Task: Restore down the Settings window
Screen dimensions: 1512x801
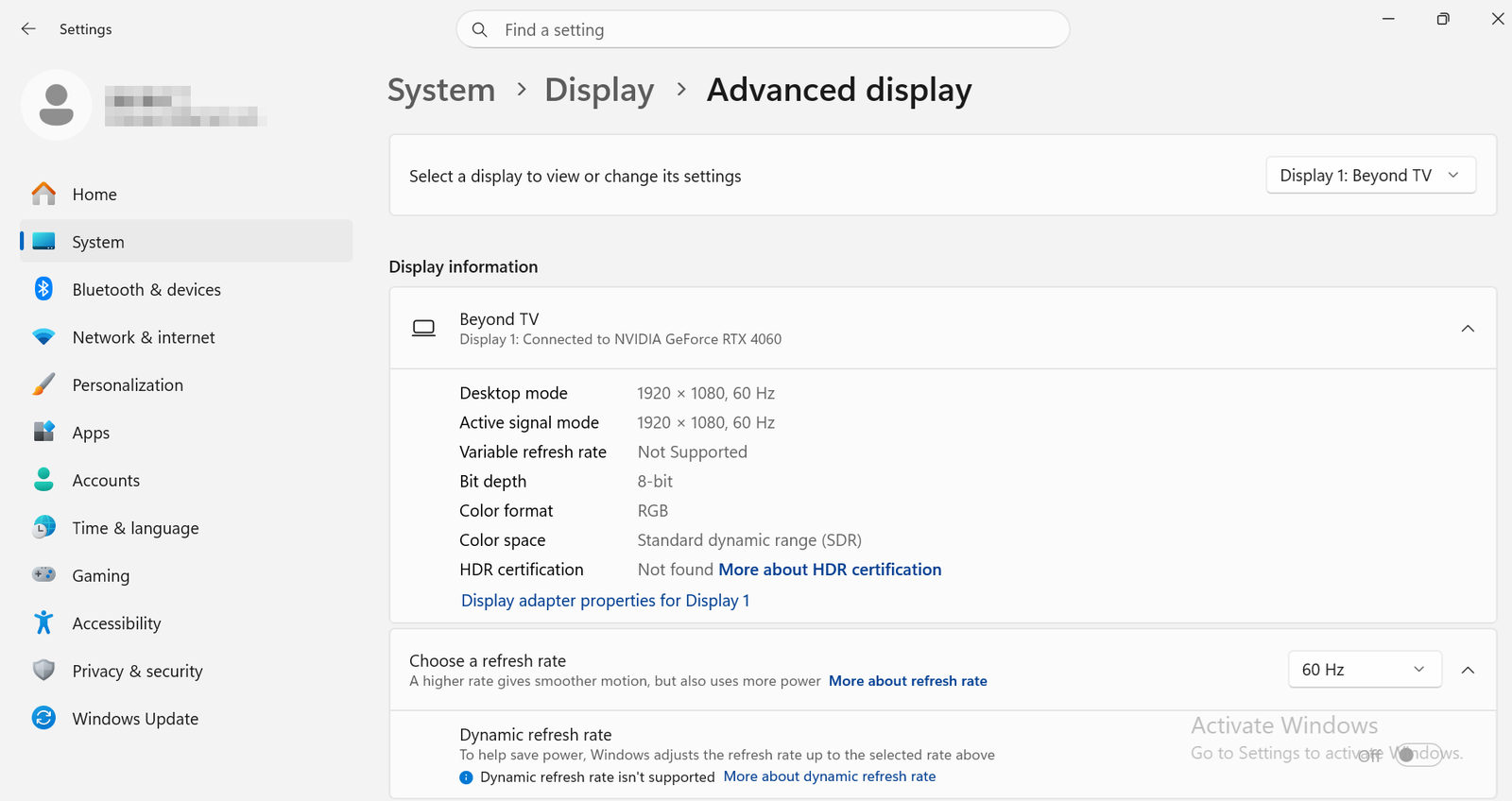Action: (1443, 19)
